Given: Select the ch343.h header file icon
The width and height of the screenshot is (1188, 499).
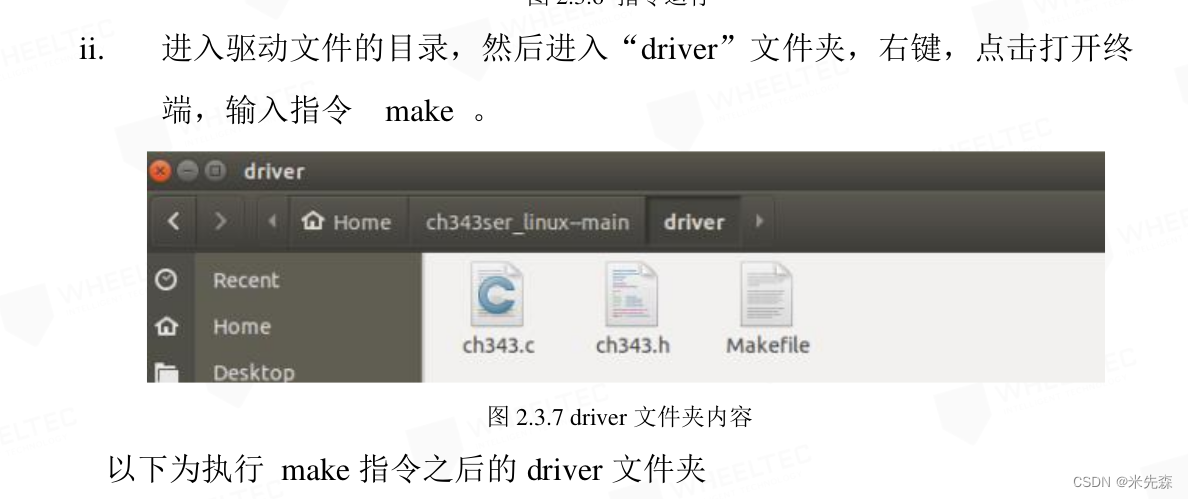Looking at the screenshot, I should (x=631, y=294).
